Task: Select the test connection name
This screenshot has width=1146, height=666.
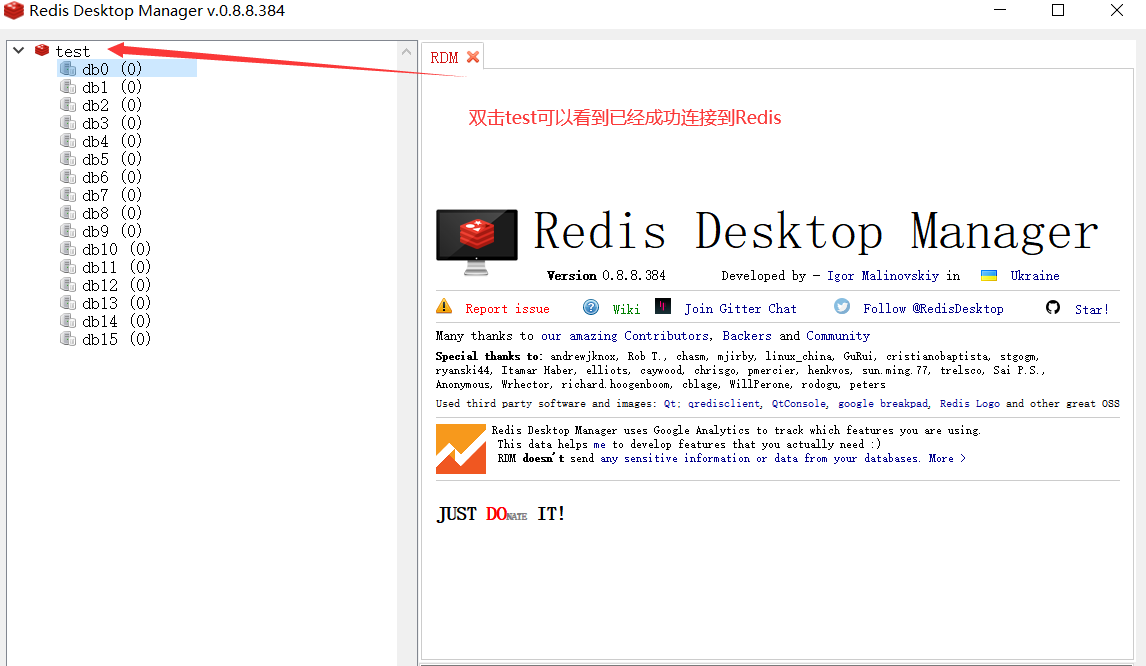Action: pos(72,51)
